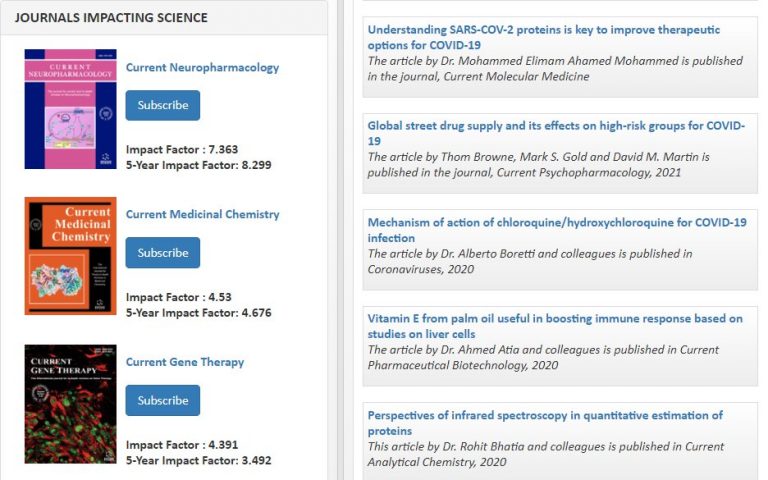Open the global street drug supply article
This screenshot has width=768, height=480.
556,133
